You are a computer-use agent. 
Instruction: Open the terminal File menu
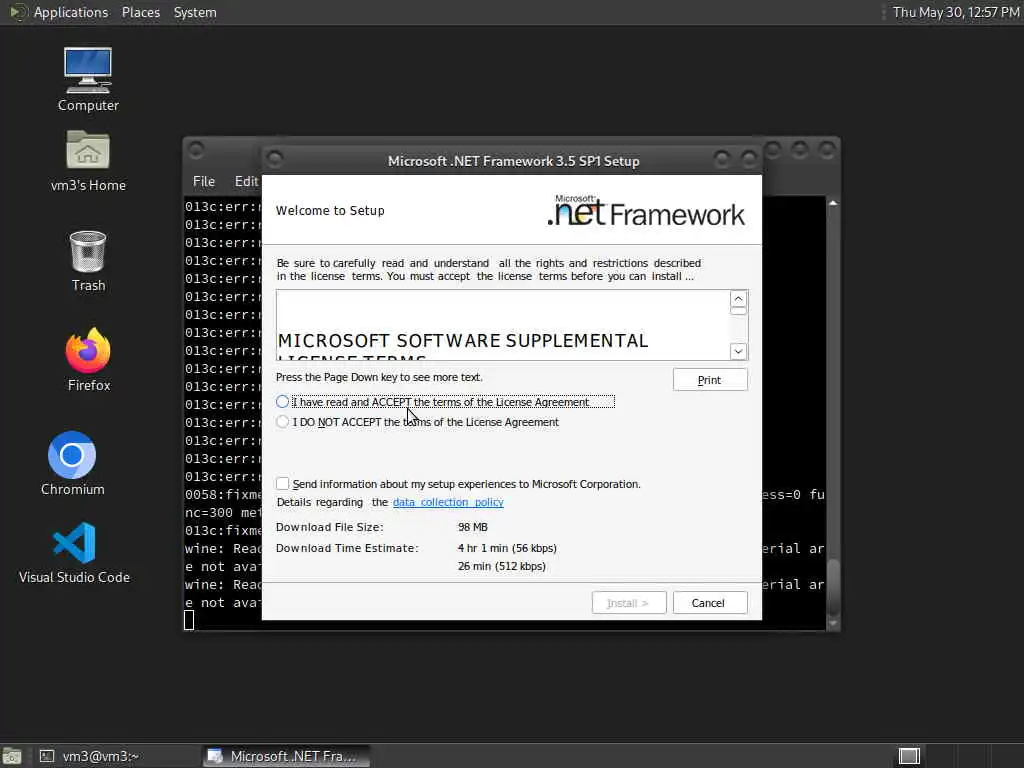pos(204,181)
